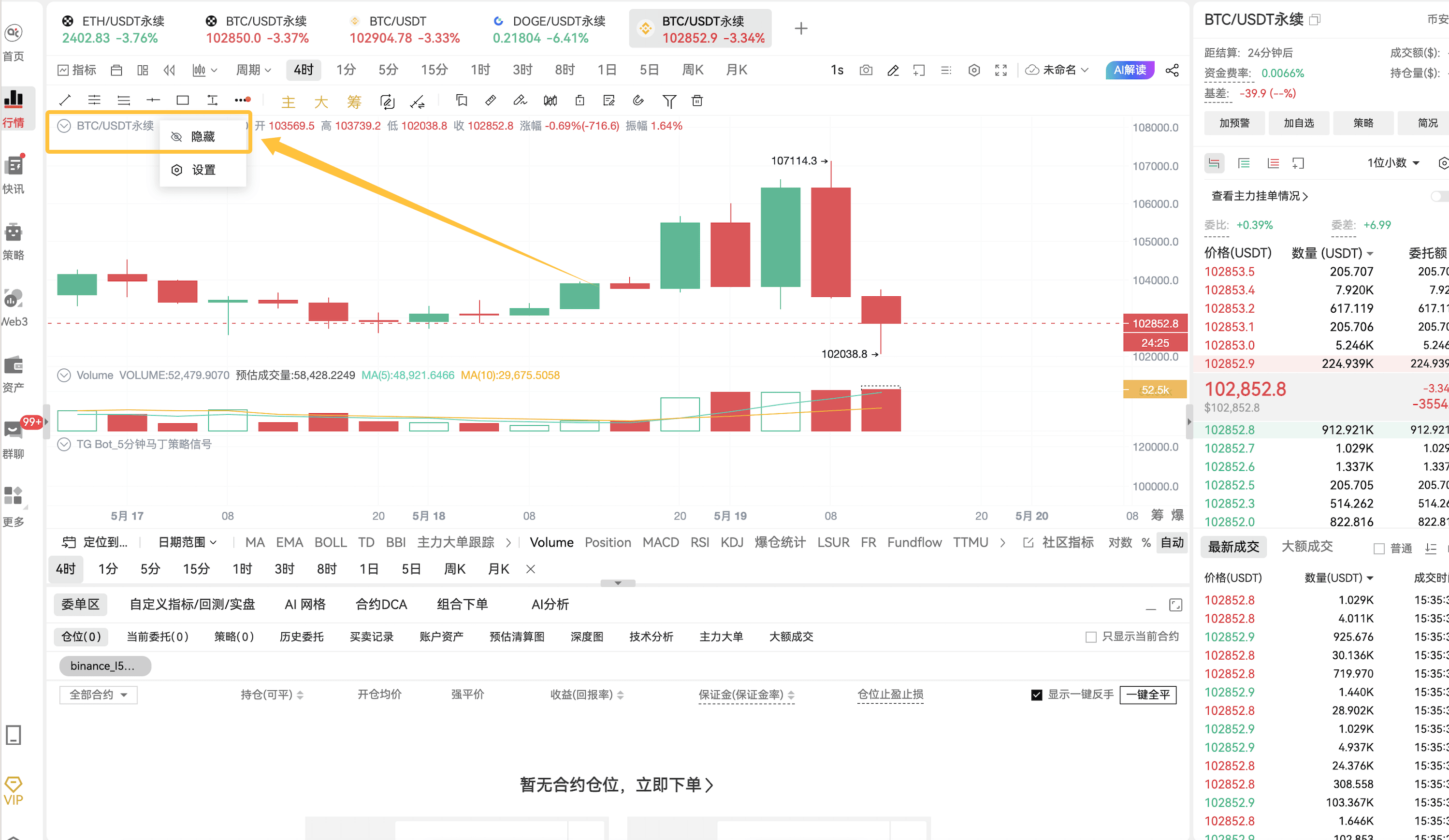Switch to DOGE/USDT永续 tab
1449x840 pixels.
[549, 29]
